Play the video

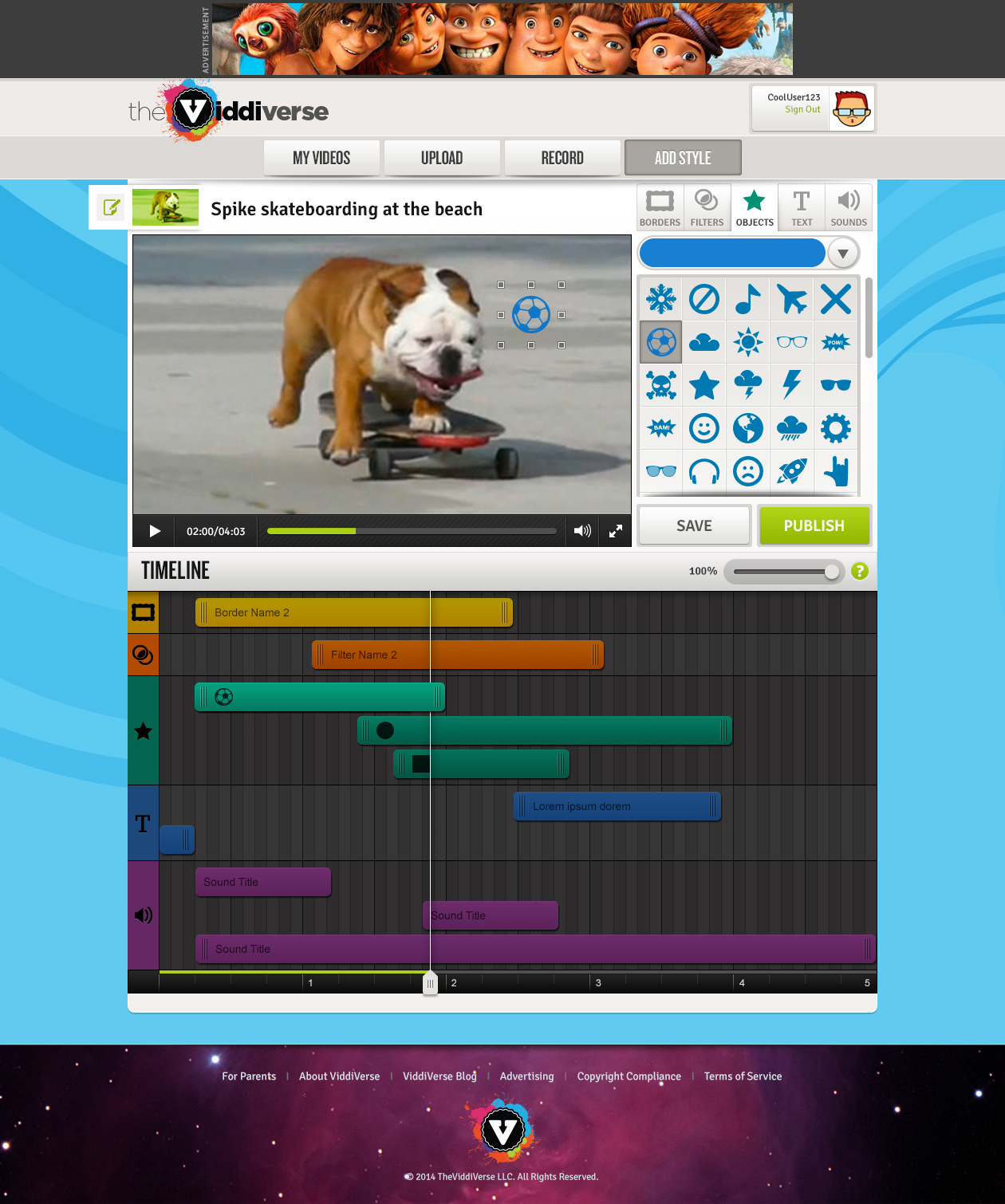(x=155, y=531)
